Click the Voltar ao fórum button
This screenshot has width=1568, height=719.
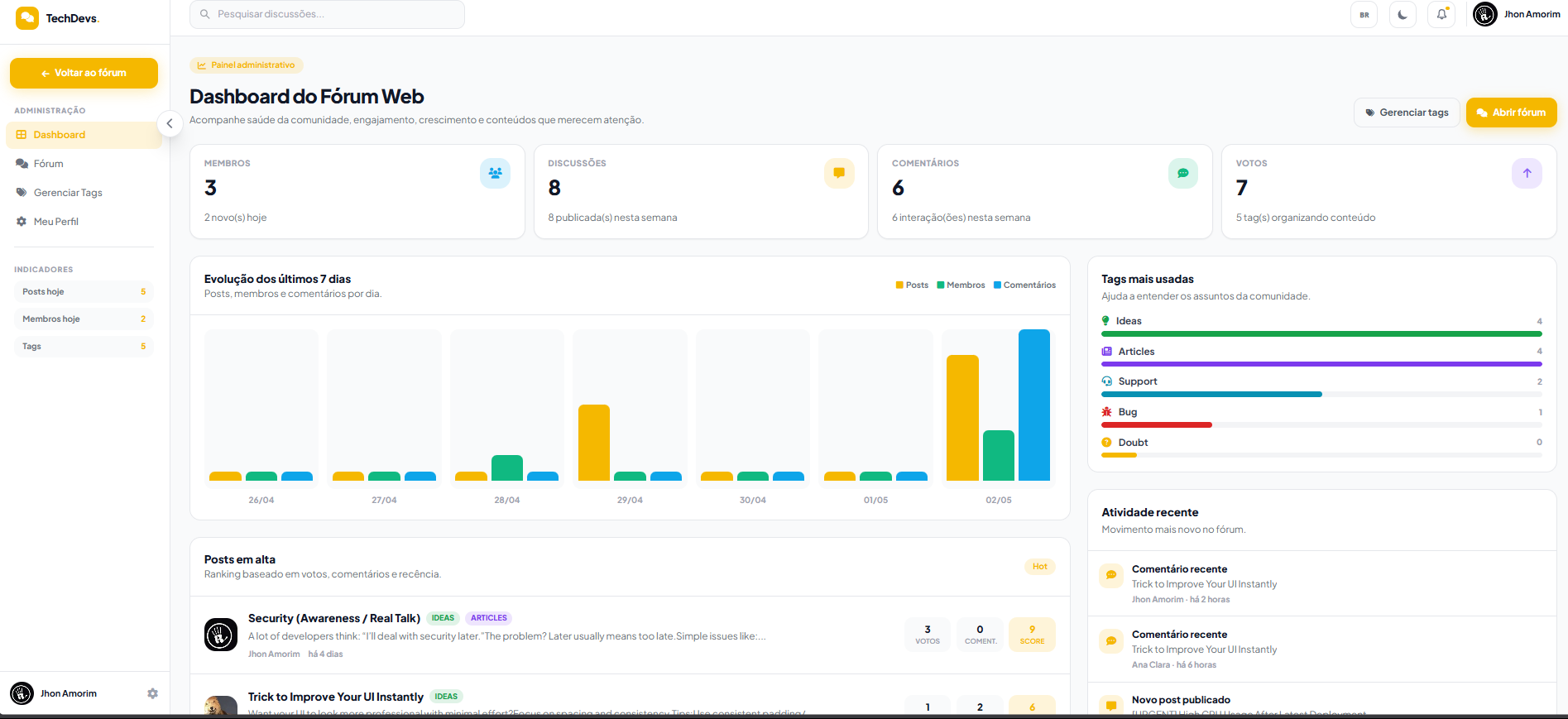pyautogui.click(x=84, y=73)
